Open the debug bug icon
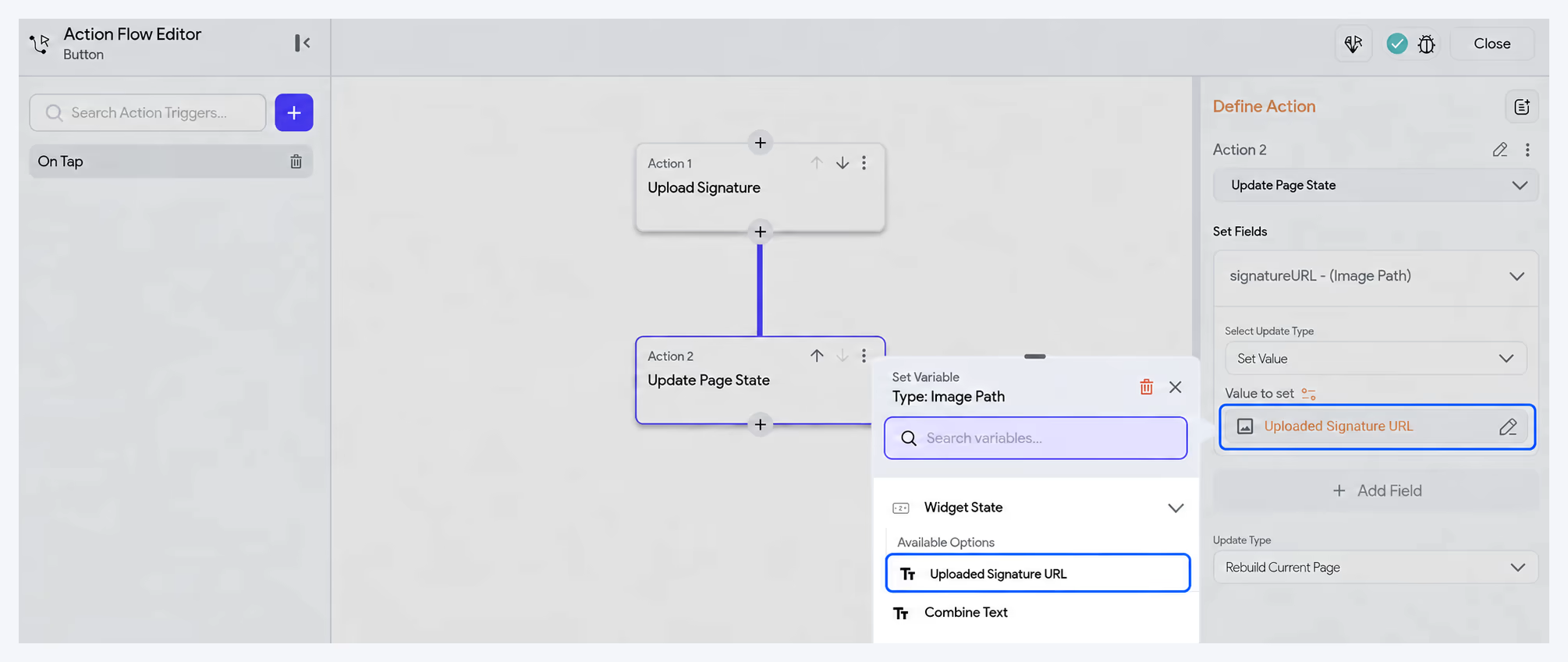The width and height of the screenshot is (1568, 662). (x=1427, y=44)
